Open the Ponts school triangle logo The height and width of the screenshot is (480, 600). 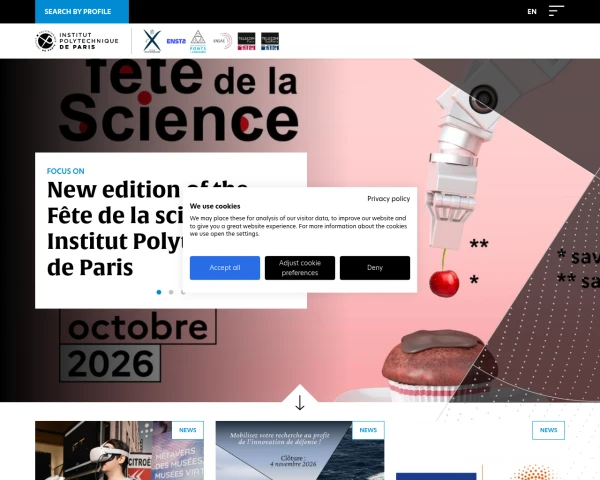coord(198,41)
